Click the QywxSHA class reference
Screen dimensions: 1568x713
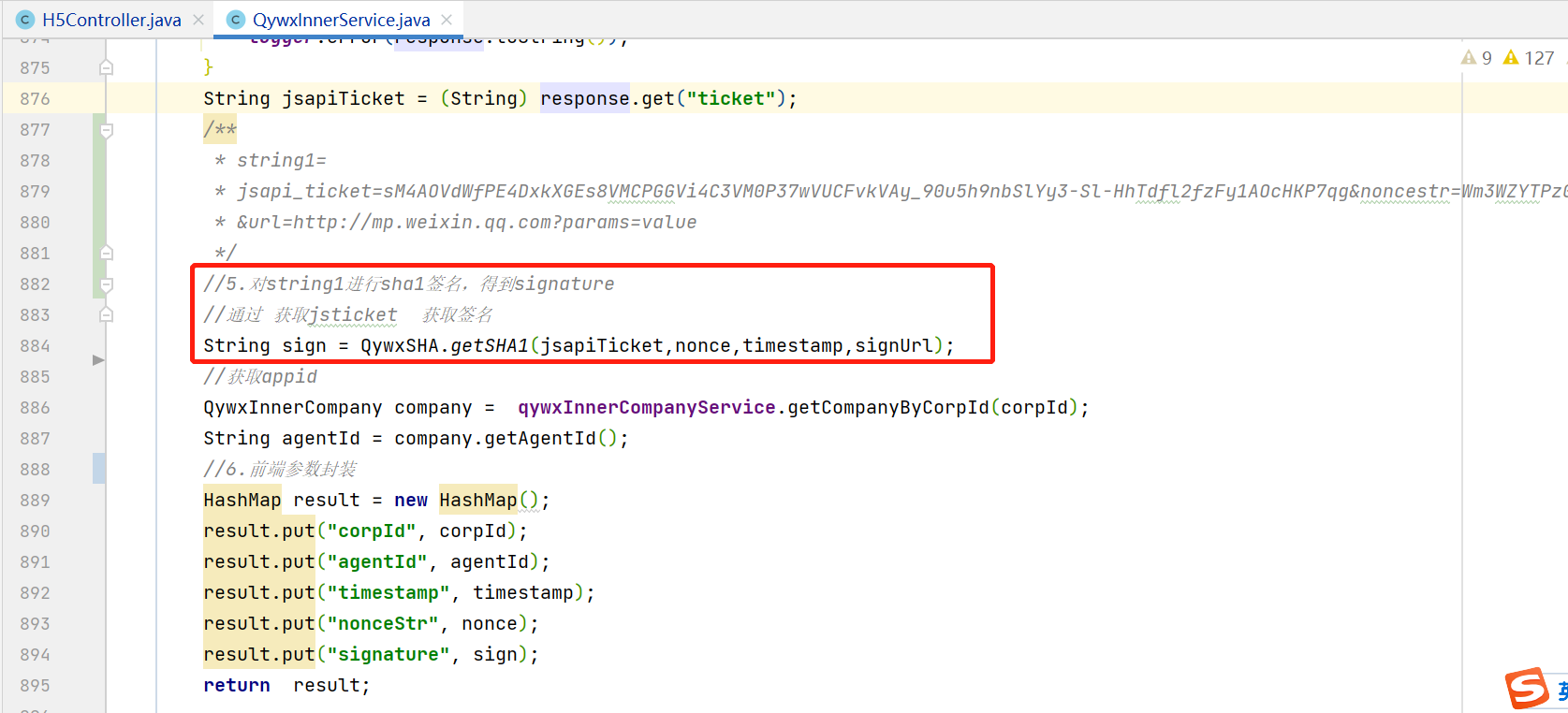400,345
